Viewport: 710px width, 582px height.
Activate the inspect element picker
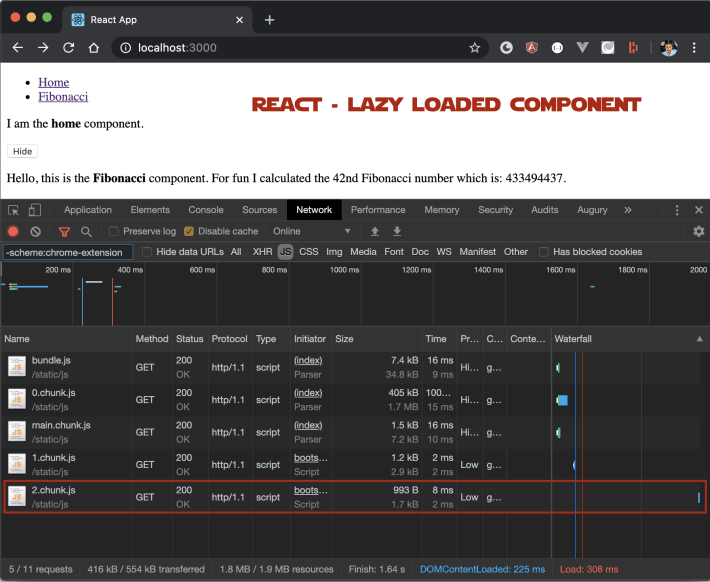pyautogui.click(x=13, y=210)
